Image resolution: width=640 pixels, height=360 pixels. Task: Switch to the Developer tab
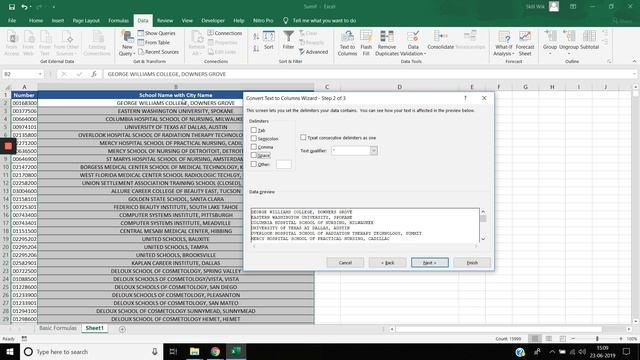(x=213, y=20)
